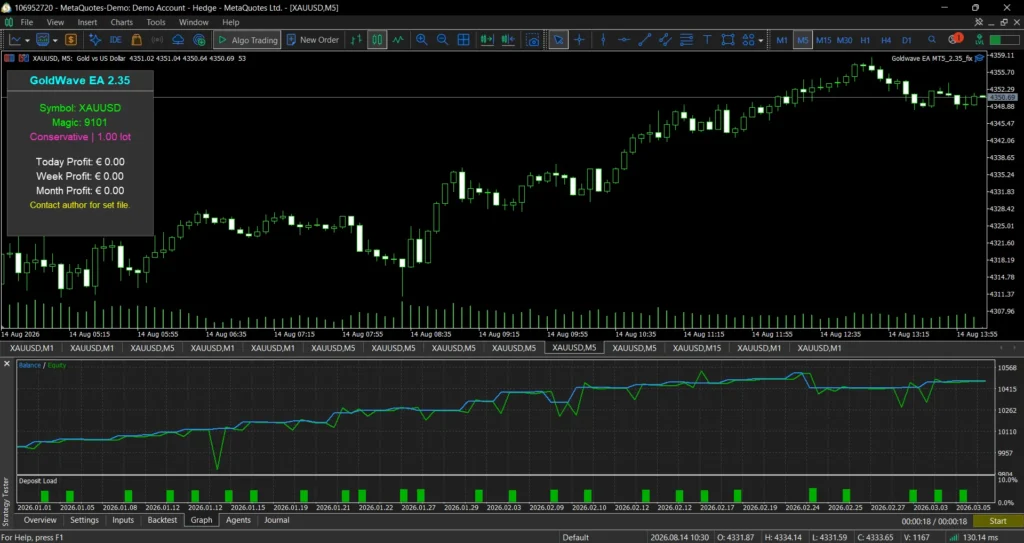This screenshot has width=1024, height=543.
Task: Click the Start test button
Action: tap(998, 521)
